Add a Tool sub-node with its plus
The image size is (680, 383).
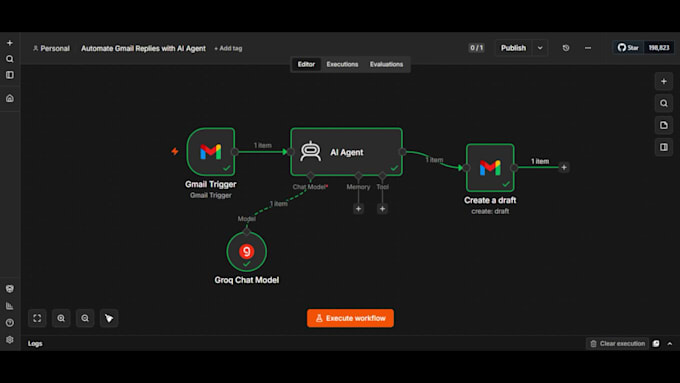click(x=382, y=209)
